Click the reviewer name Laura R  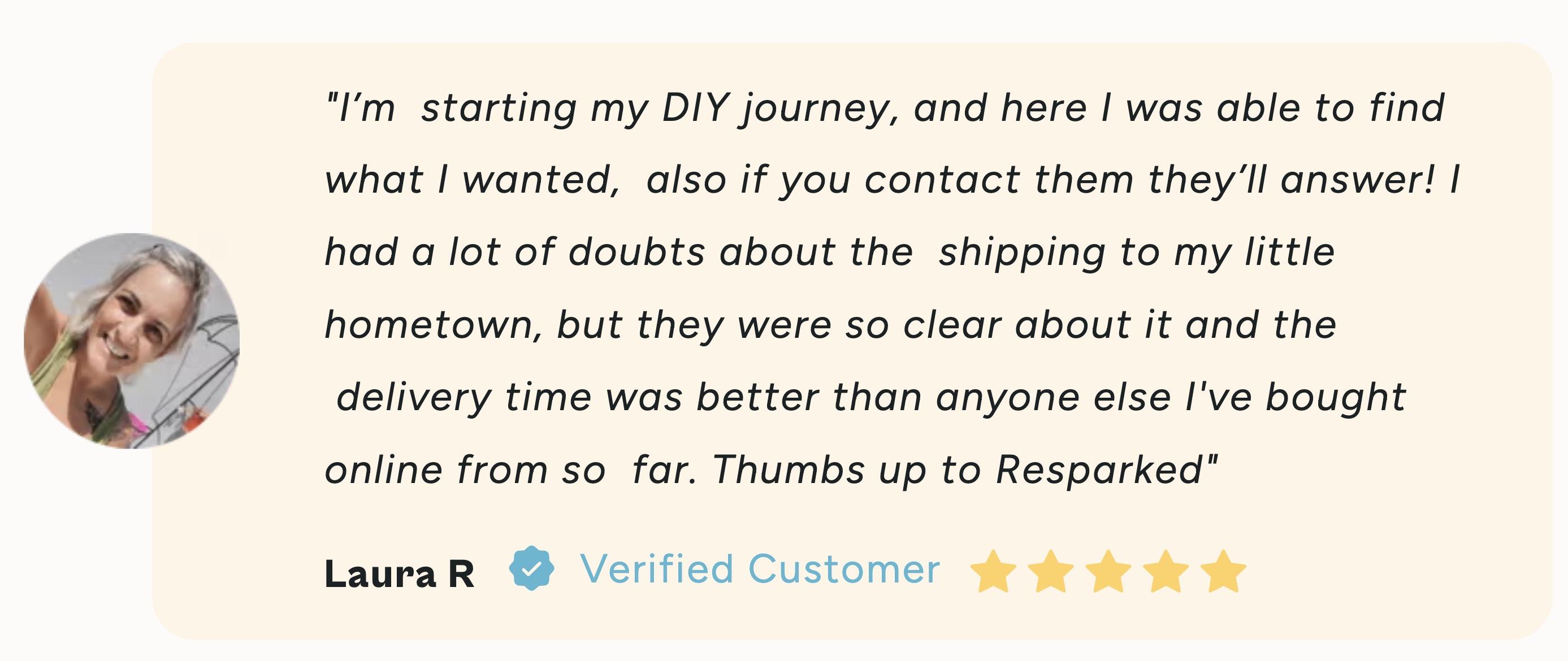(399, 573)
